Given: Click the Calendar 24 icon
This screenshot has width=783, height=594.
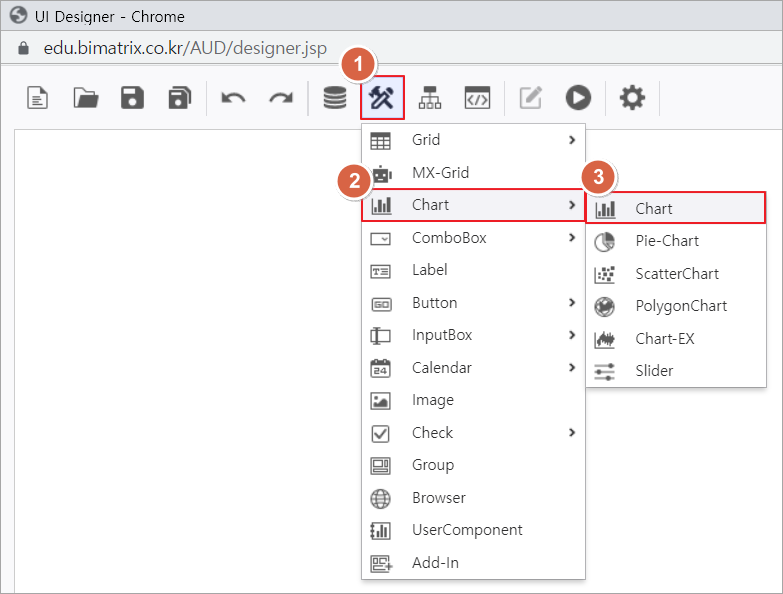Looking at the screenshot, I should 381,369.
